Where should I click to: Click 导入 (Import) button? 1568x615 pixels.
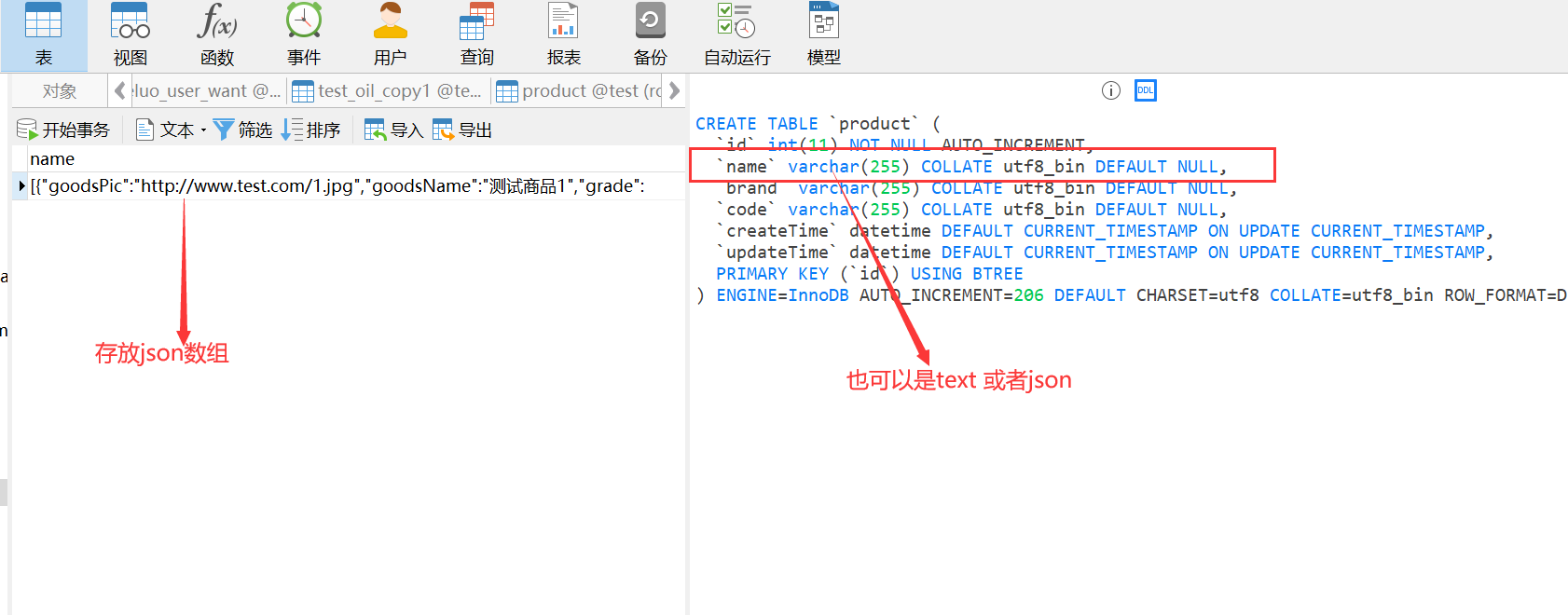pyautogui.click(x=393, y=130)
